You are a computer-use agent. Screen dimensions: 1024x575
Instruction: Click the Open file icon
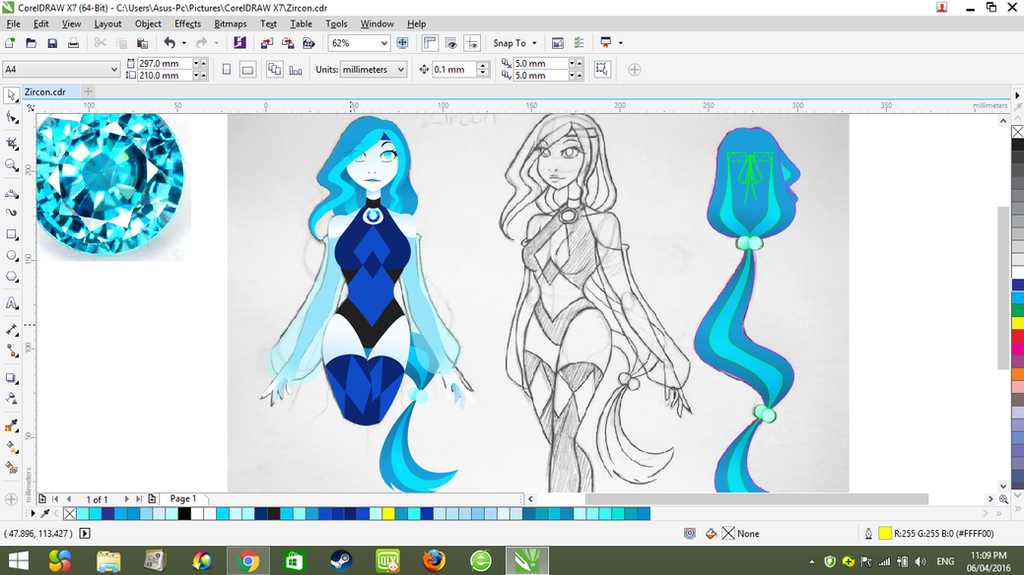(31, 43)
